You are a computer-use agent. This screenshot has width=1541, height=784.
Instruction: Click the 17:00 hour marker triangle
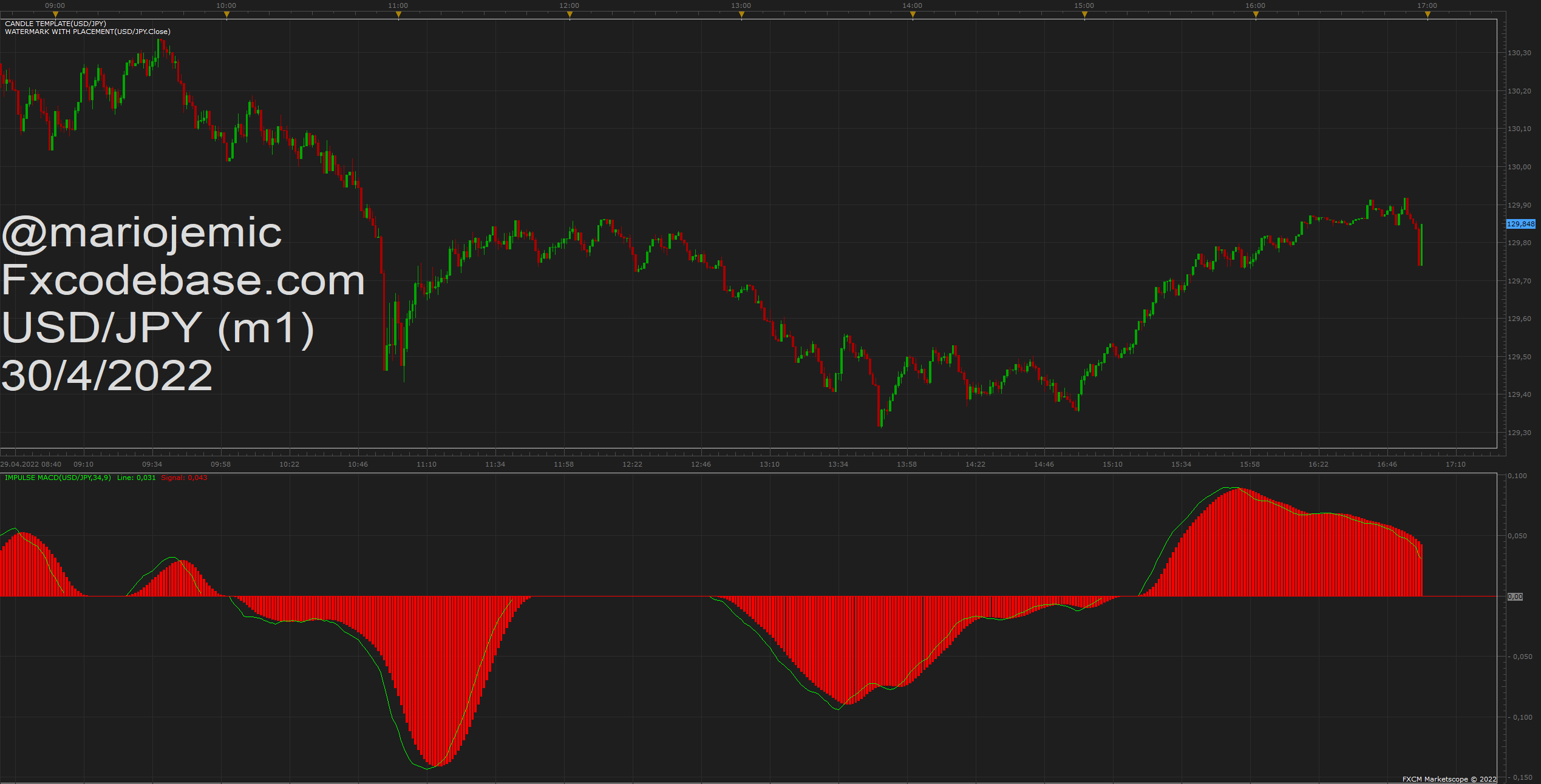click(1427, 14)
